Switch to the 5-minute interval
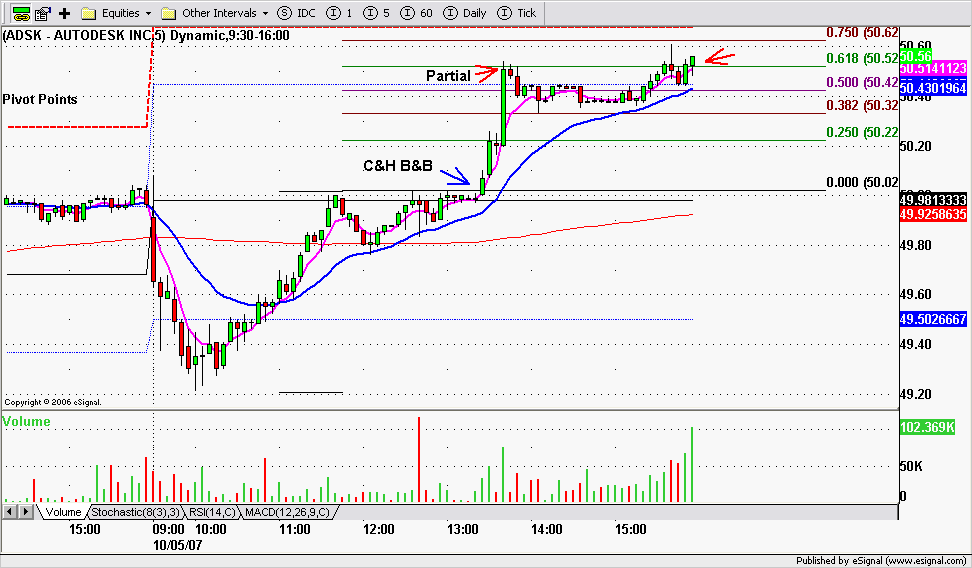Image resolution: width=972 pixels, height=568 pixels. pos(376,13)
